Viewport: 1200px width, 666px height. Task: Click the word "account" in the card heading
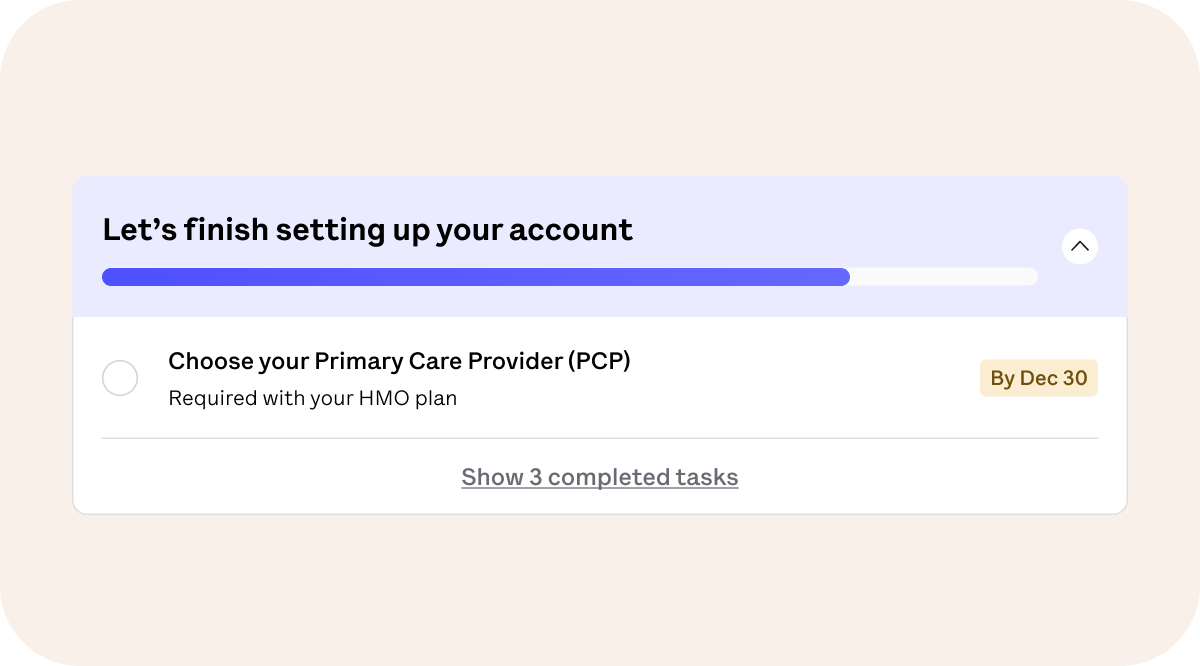pyautogui.click(x=571, y=230)
